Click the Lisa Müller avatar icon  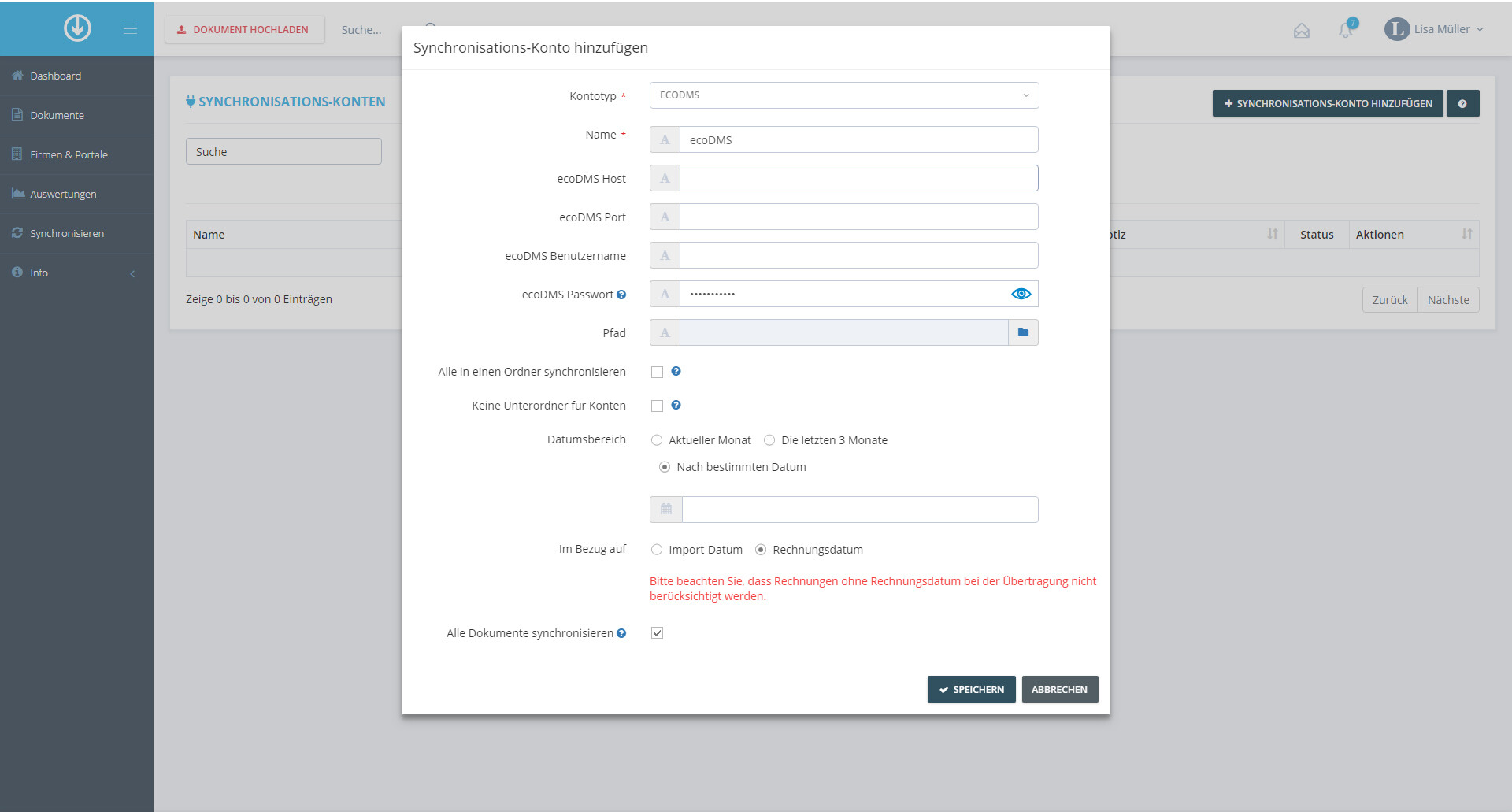1396,29
